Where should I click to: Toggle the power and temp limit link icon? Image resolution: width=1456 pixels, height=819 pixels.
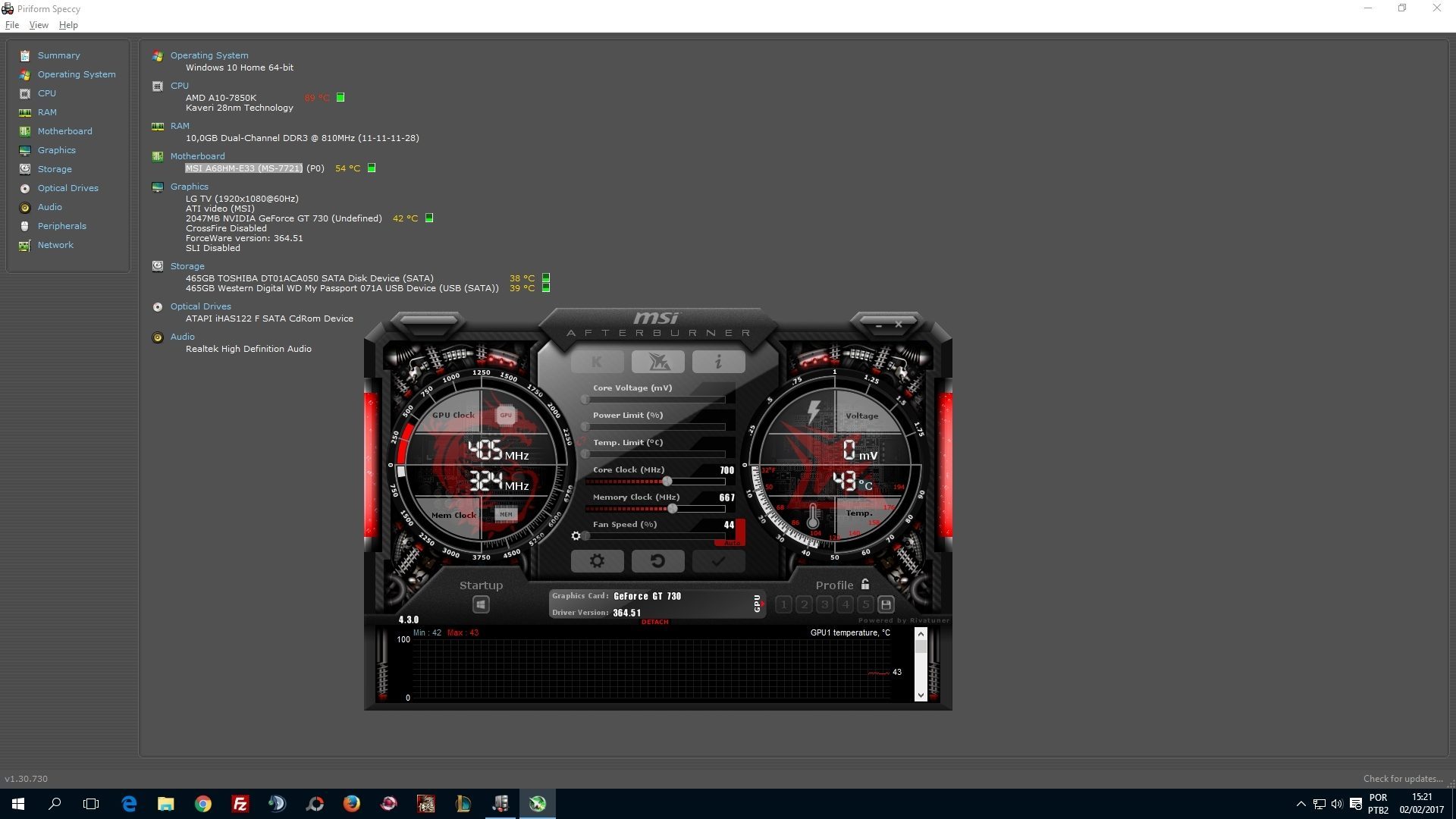click(580, 440)
